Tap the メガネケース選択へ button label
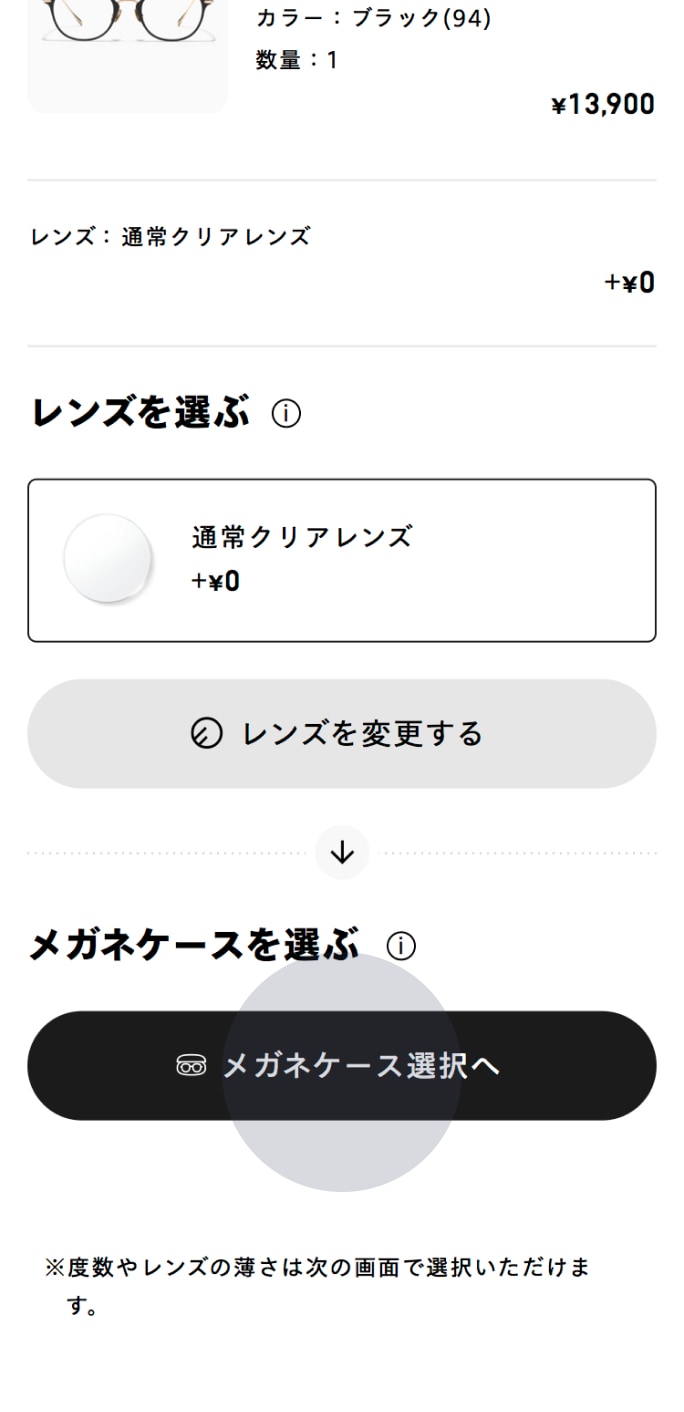The height and width of the screenshot is (1412, 684). (x=360, y=1066)
